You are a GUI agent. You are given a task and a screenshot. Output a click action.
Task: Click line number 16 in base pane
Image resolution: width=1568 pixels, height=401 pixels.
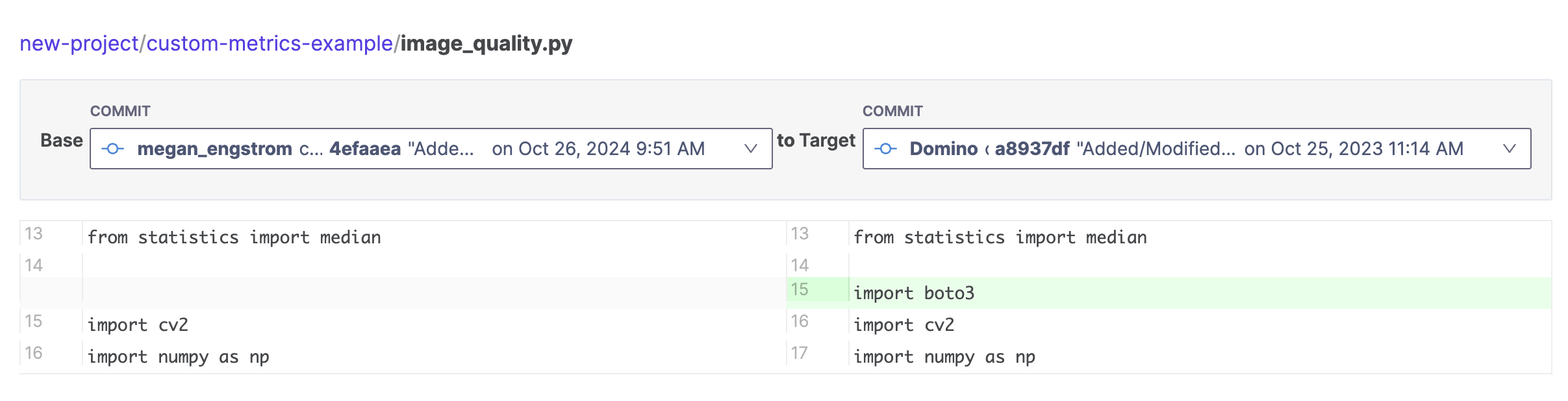[34, 353]
